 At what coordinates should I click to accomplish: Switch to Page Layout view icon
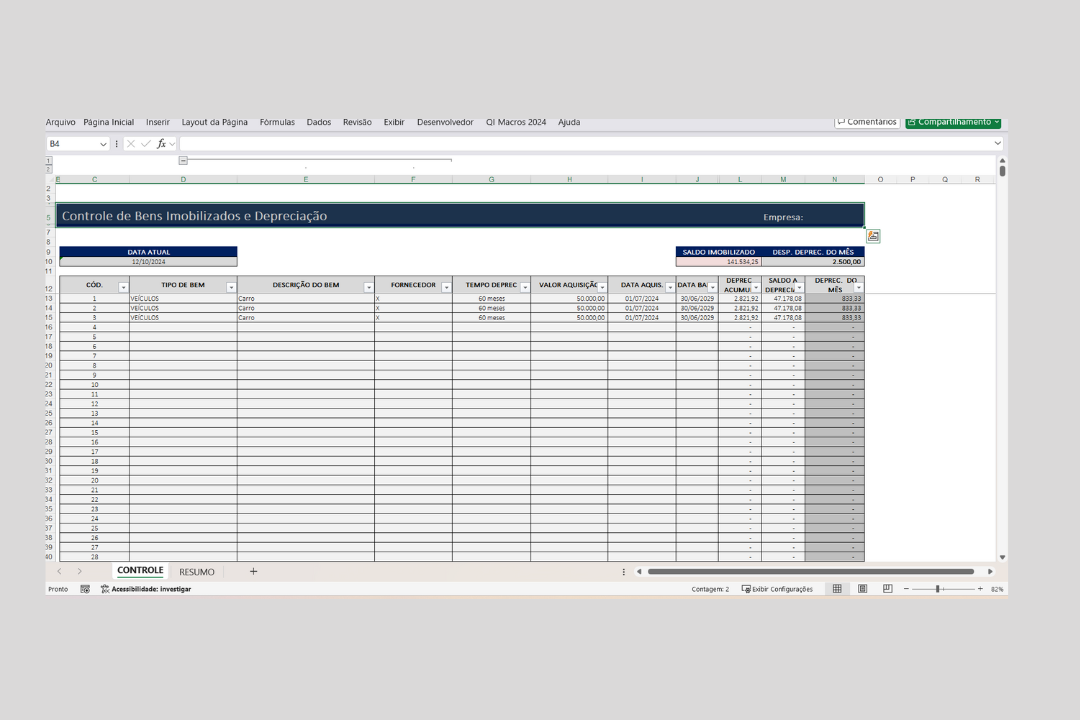862,589
